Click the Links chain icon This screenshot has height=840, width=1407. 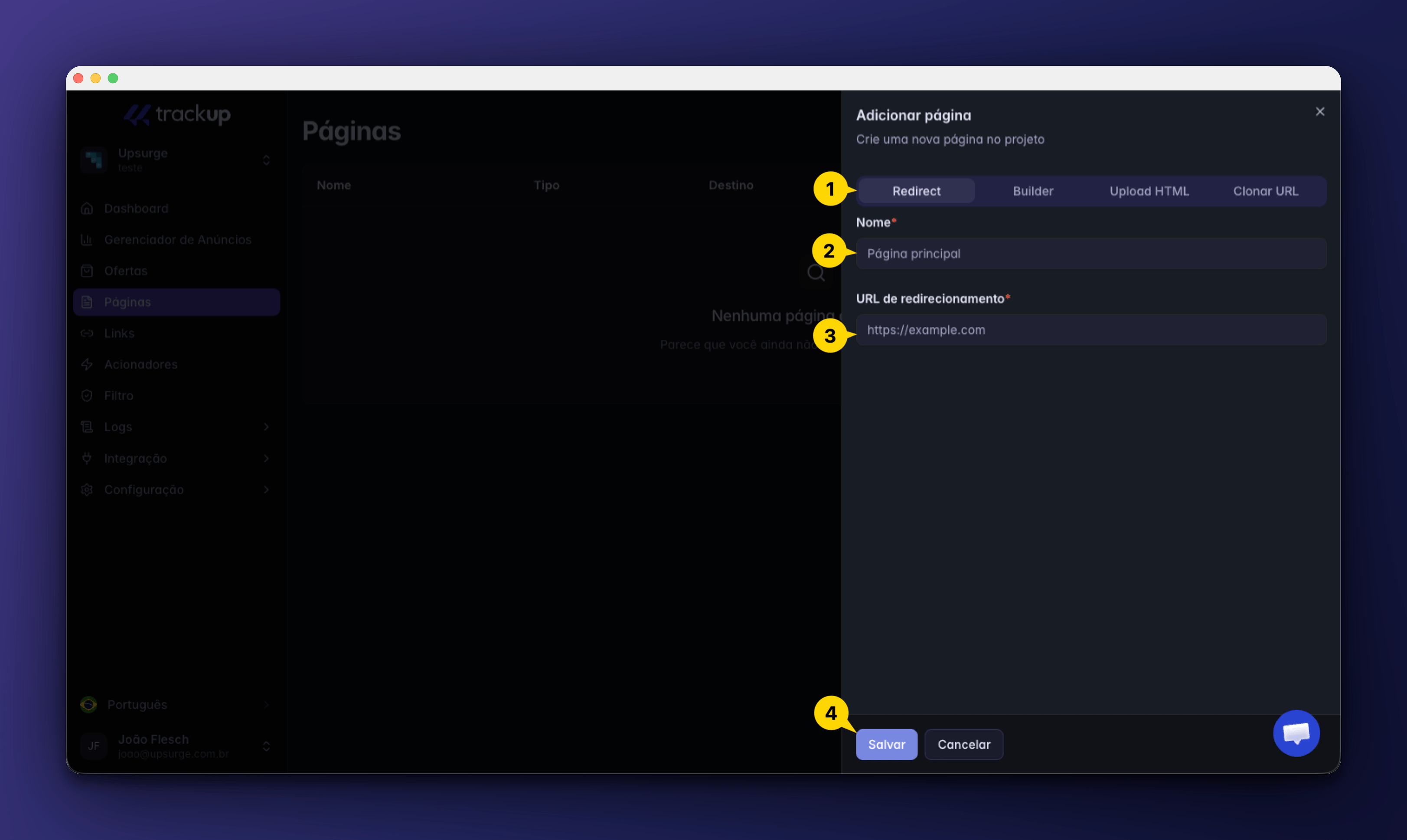point(87,333)
